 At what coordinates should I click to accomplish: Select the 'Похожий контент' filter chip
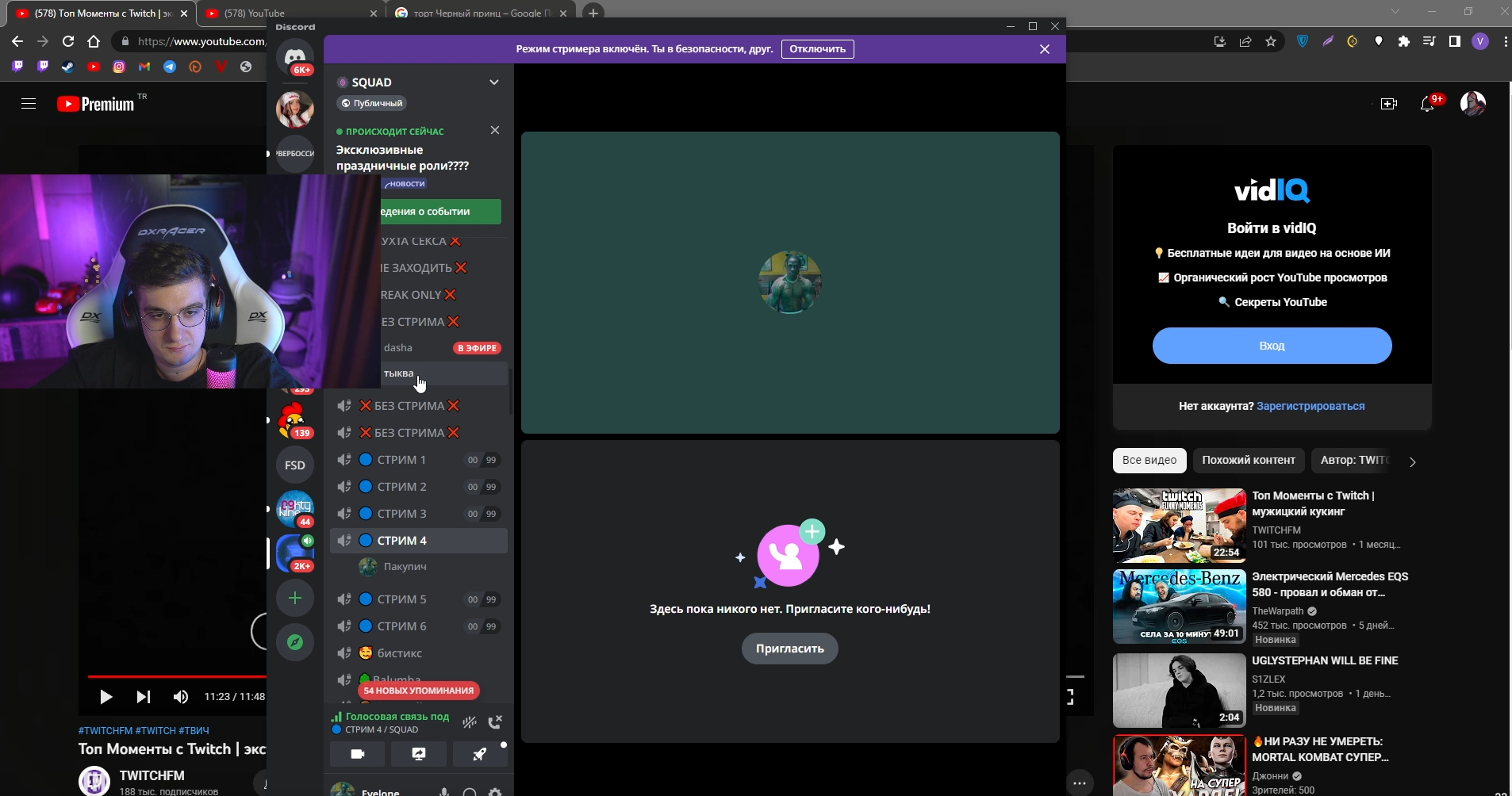[x=1248, y=460]
